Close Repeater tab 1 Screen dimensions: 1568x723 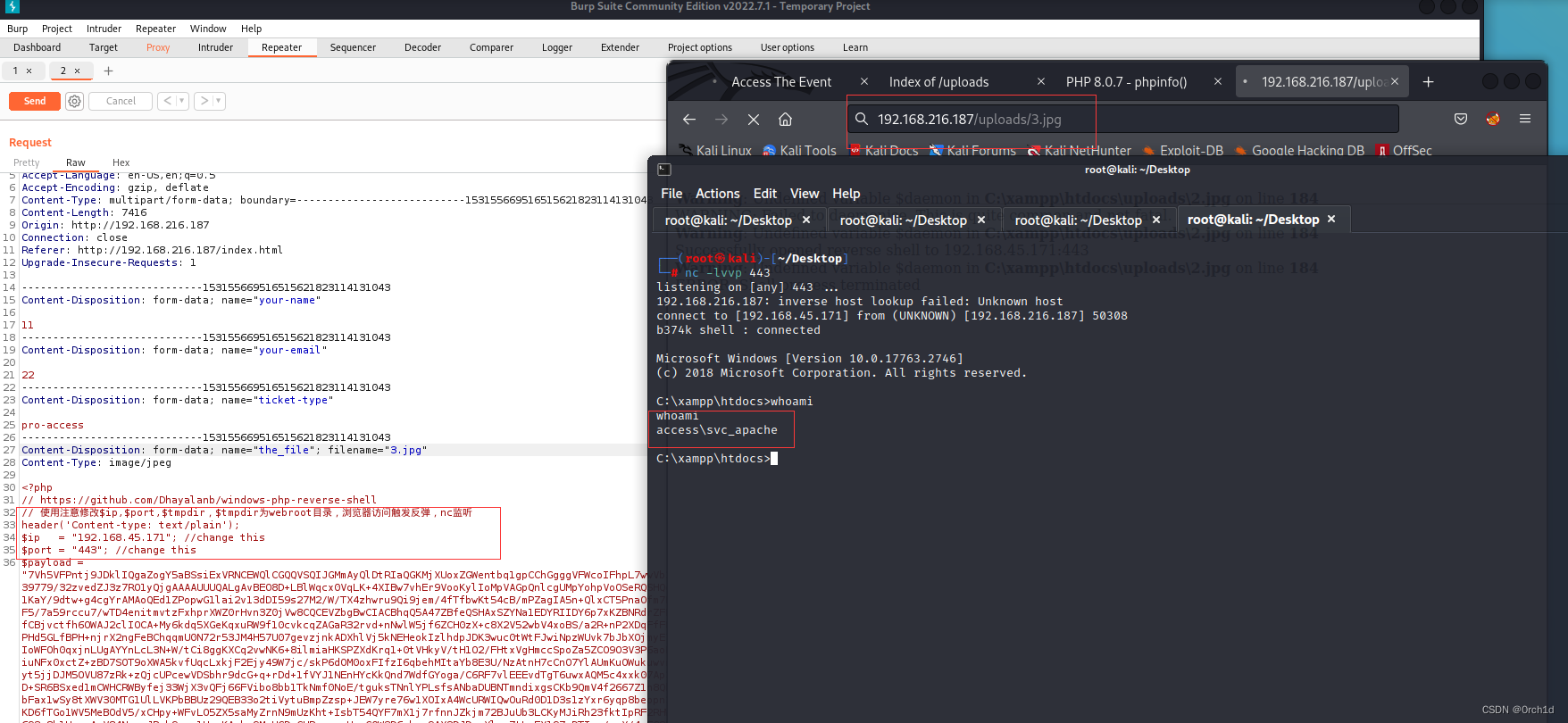[29, 71]
